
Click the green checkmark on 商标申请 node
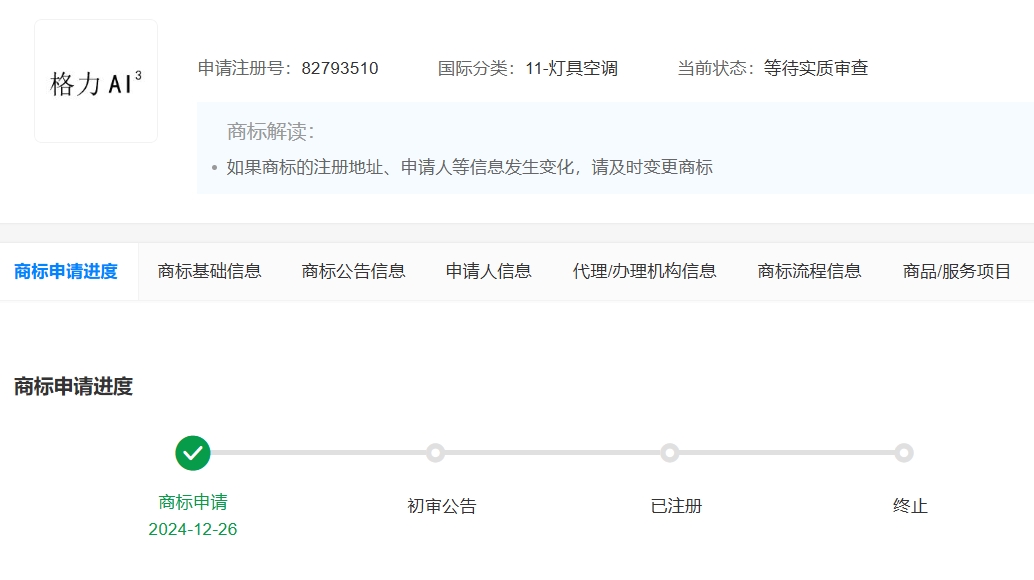tap(192, 452)
